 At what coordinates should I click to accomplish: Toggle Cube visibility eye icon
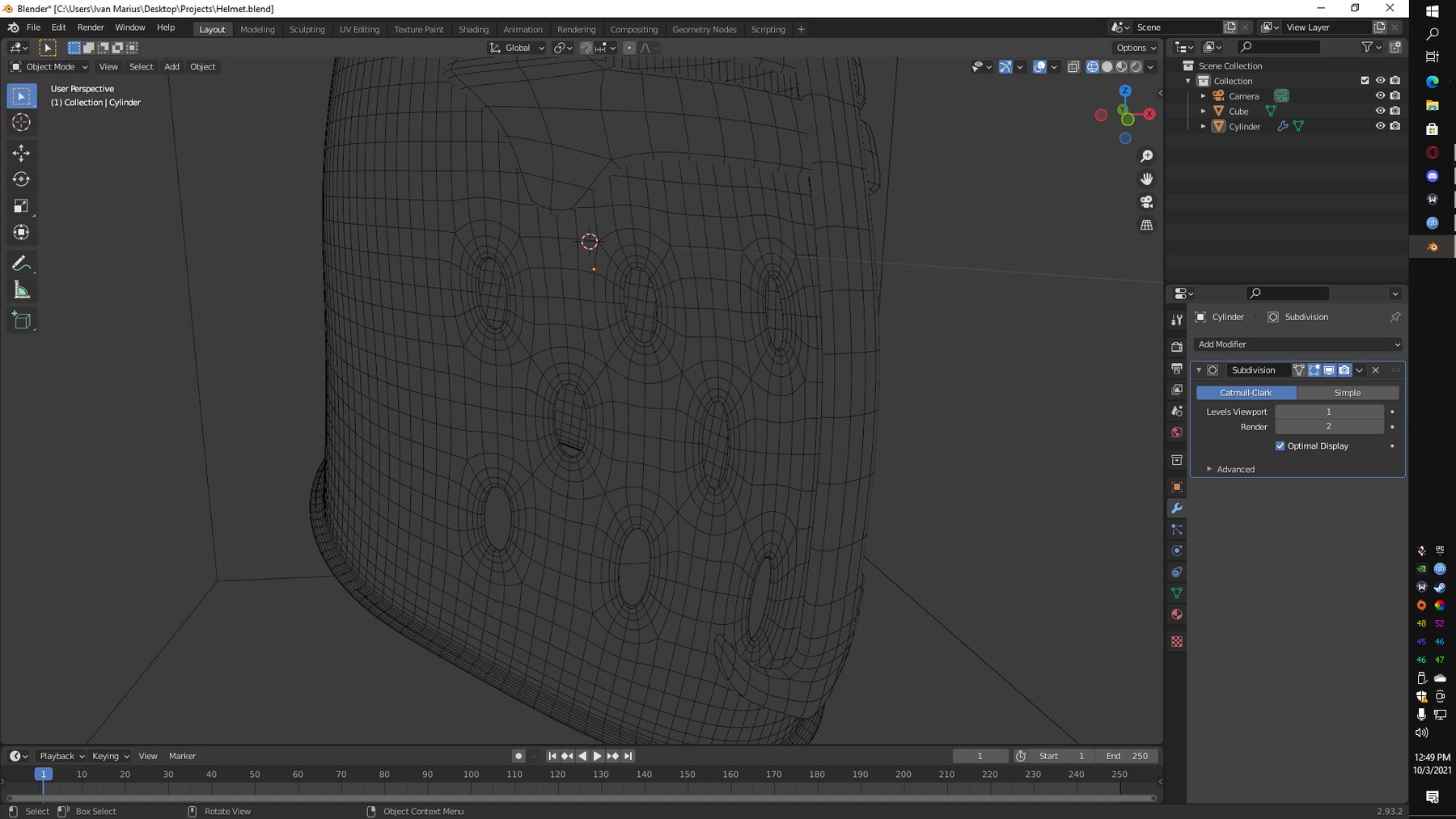coord(1380,111)
